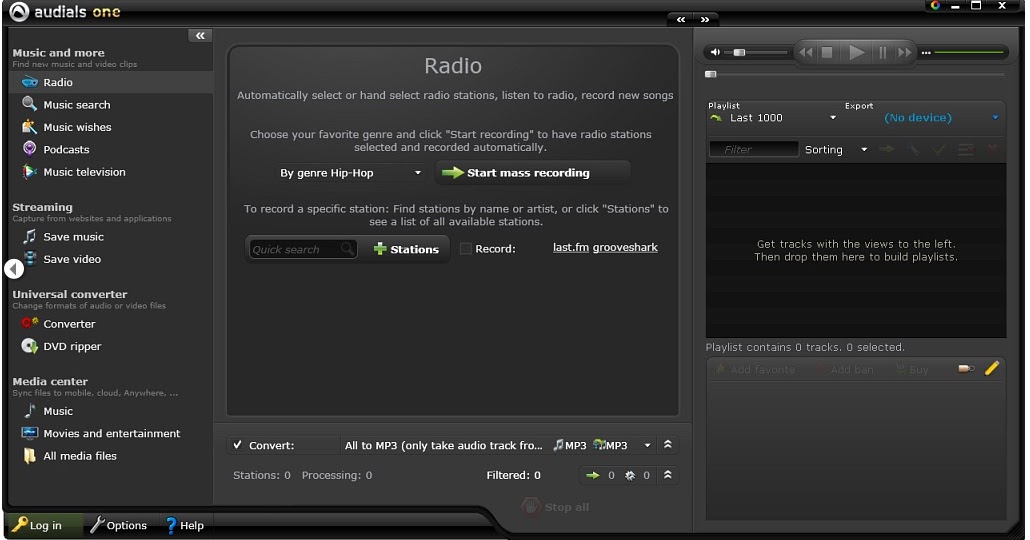Click the playlist Filter field
Image resolution: width=1030 pixels, height=540 pixels.
pos(753,149)
